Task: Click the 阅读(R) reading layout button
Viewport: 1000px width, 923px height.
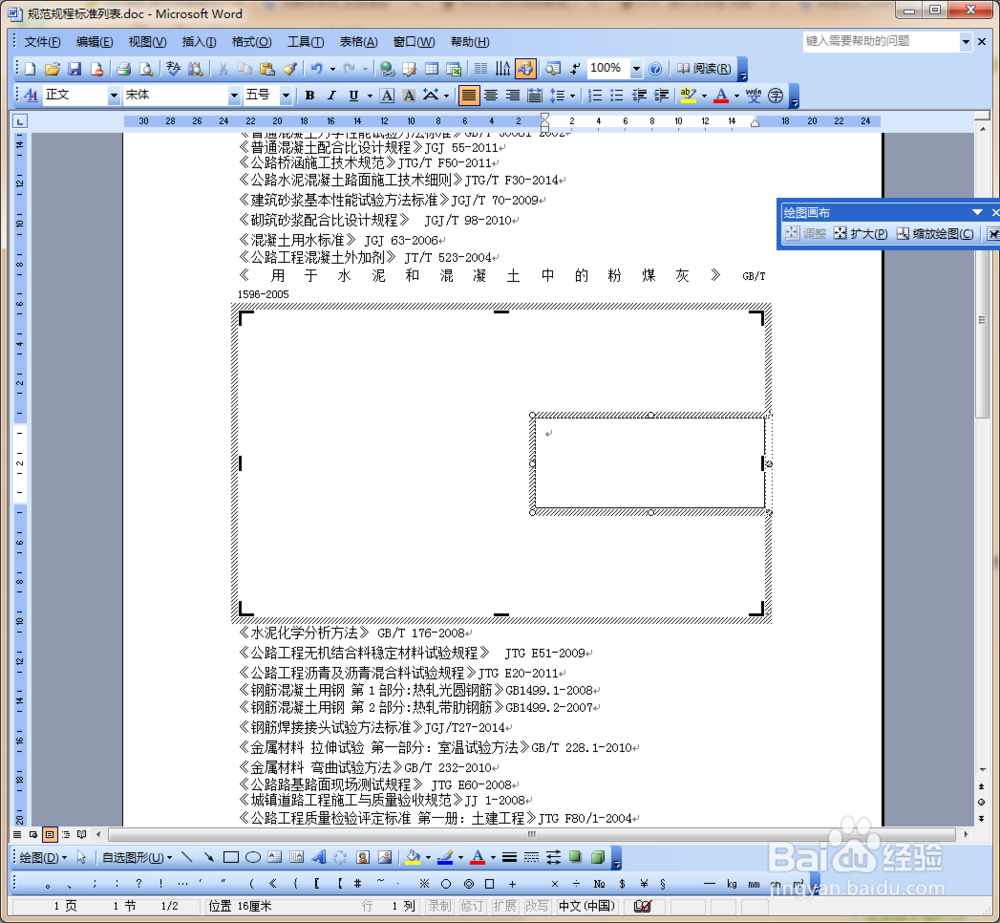Action: coord(703,69)
